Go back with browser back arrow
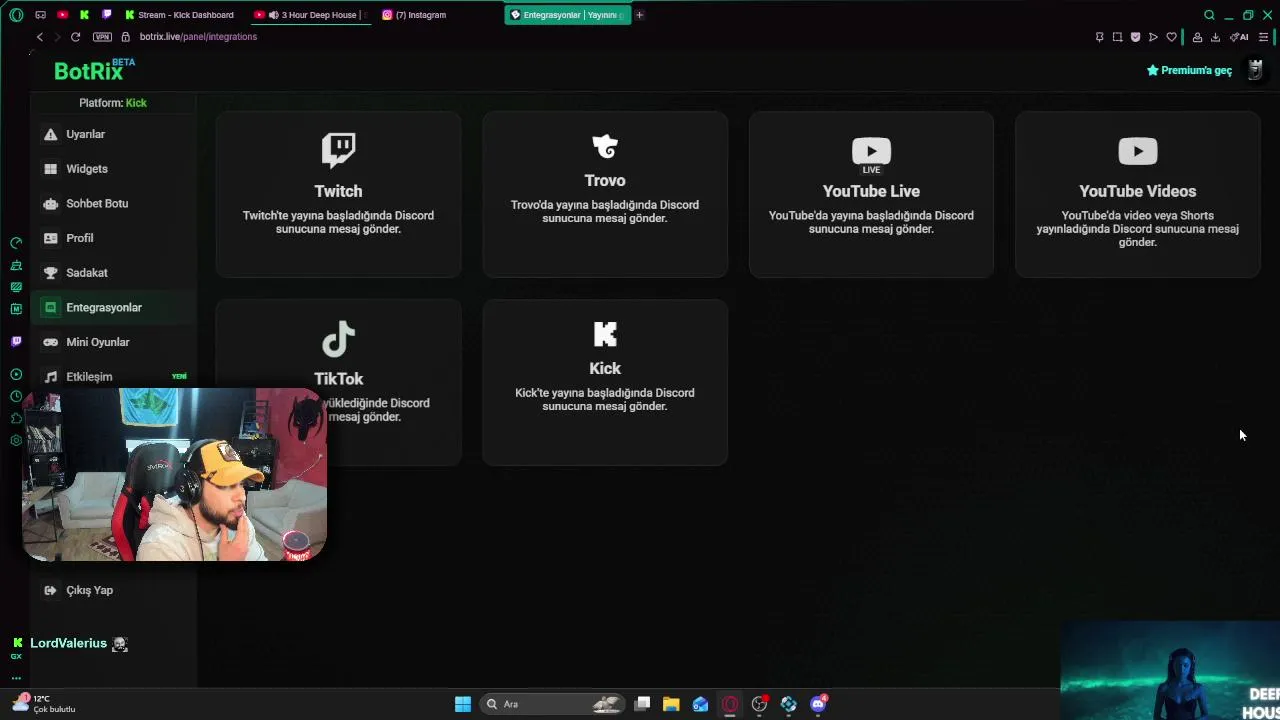Viewport: 1280px width, 720px height. [x=40, y=37]
